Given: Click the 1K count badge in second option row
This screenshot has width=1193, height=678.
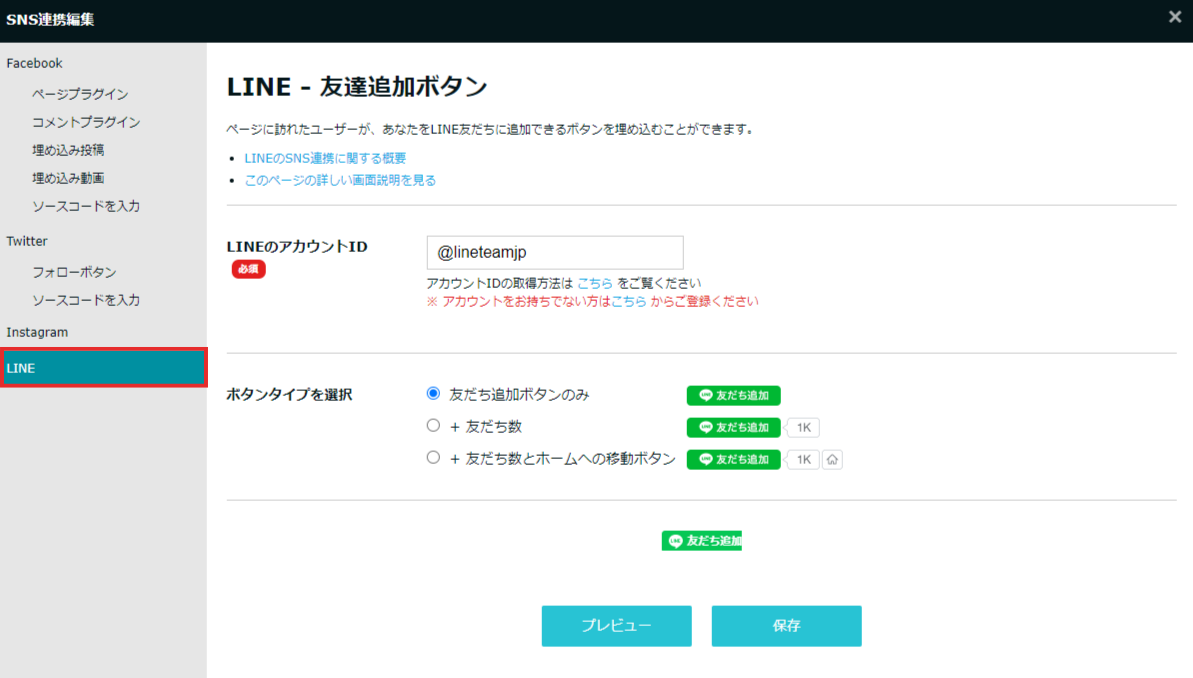Looking at the screenshot, I should [803, 428].
